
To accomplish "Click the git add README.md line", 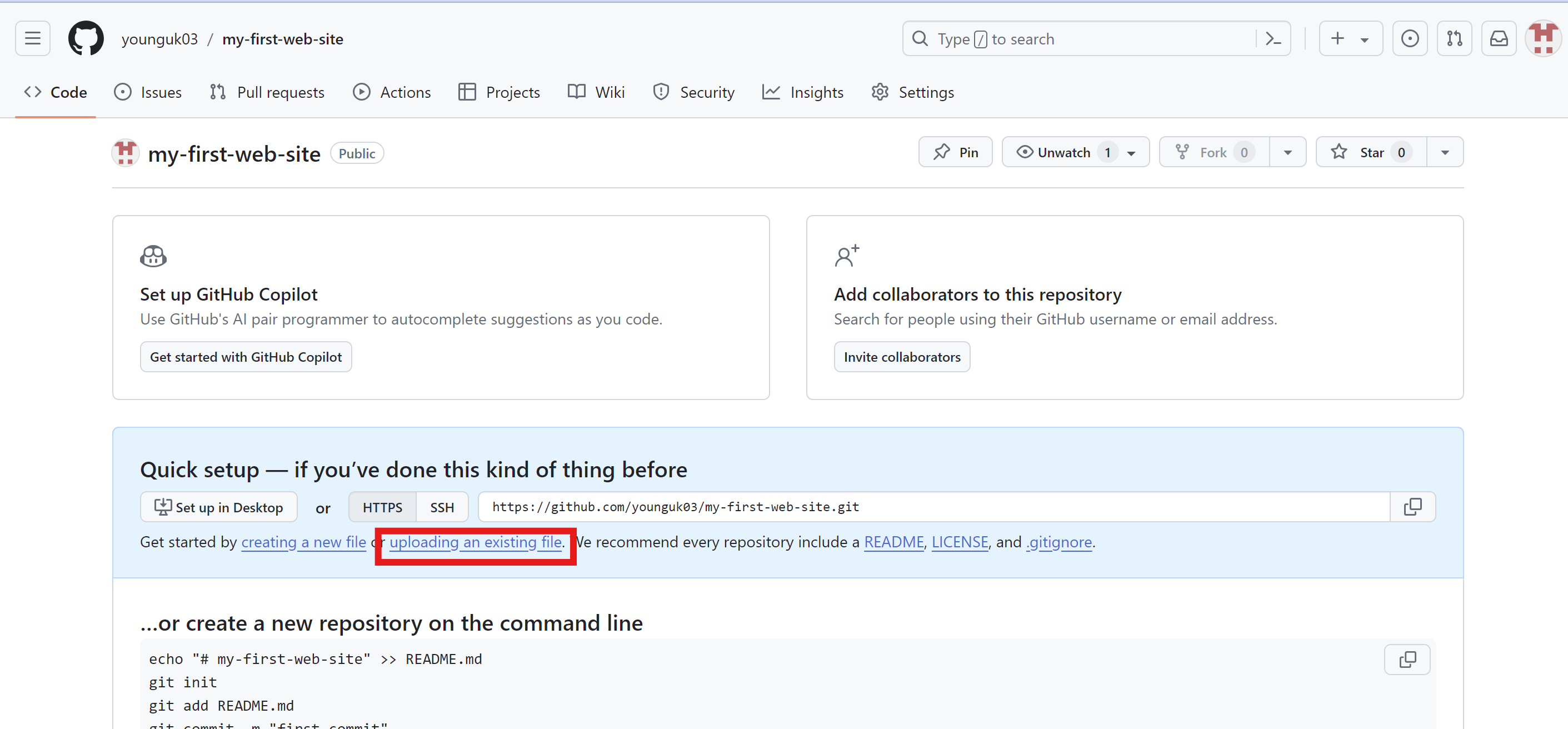I will (x=221, y=706).
